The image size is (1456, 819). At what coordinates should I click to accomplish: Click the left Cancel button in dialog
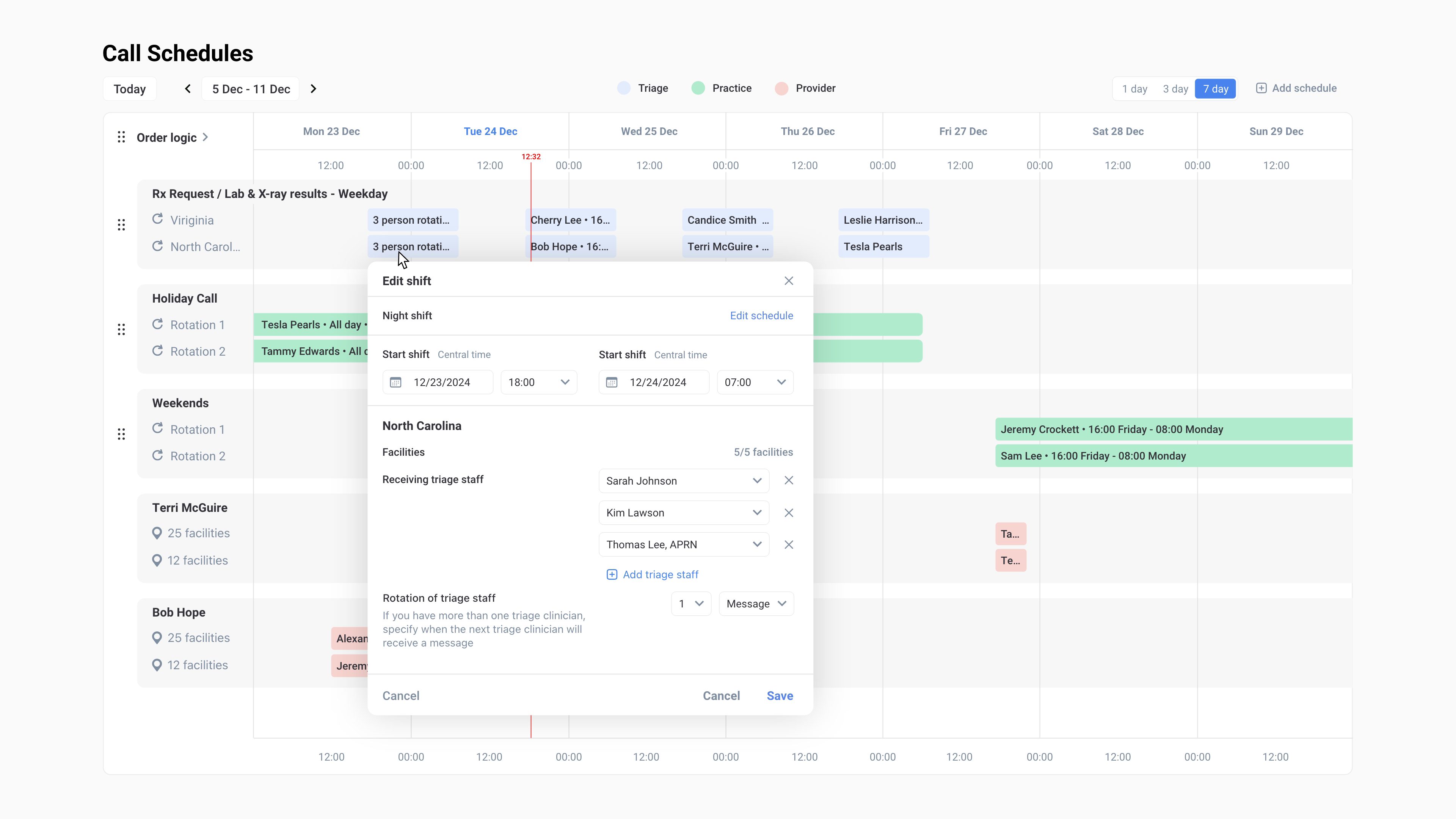(x=401, y=696)
